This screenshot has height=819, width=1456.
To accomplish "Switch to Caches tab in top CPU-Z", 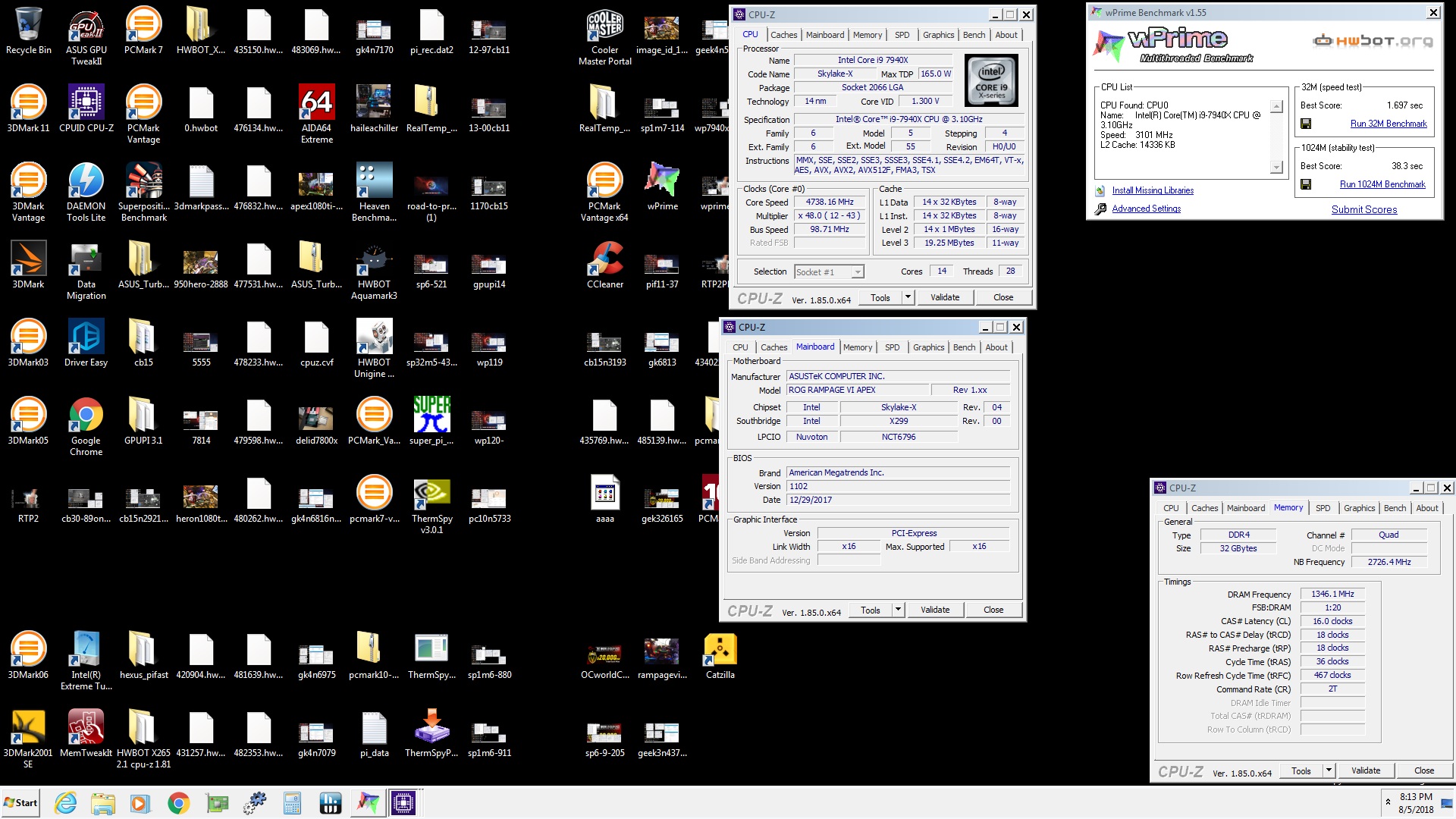I will 783,35.
